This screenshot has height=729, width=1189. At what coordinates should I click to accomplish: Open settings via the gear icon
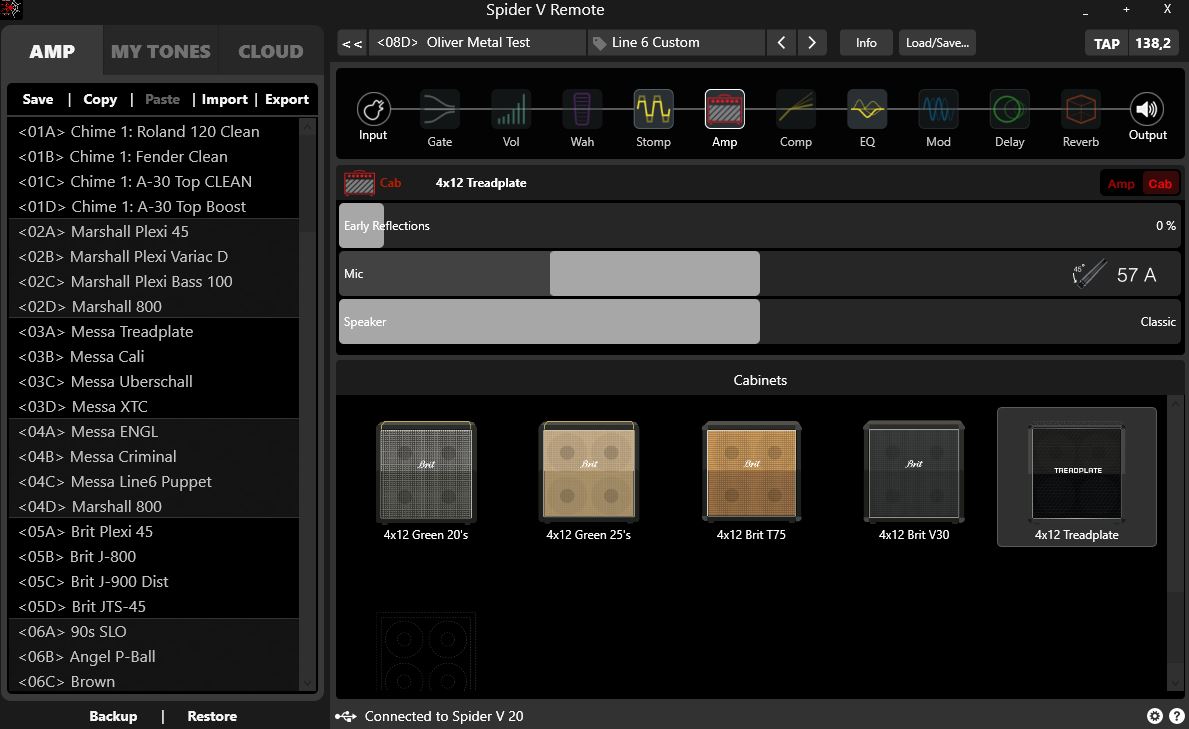[x=1155, y=716]
